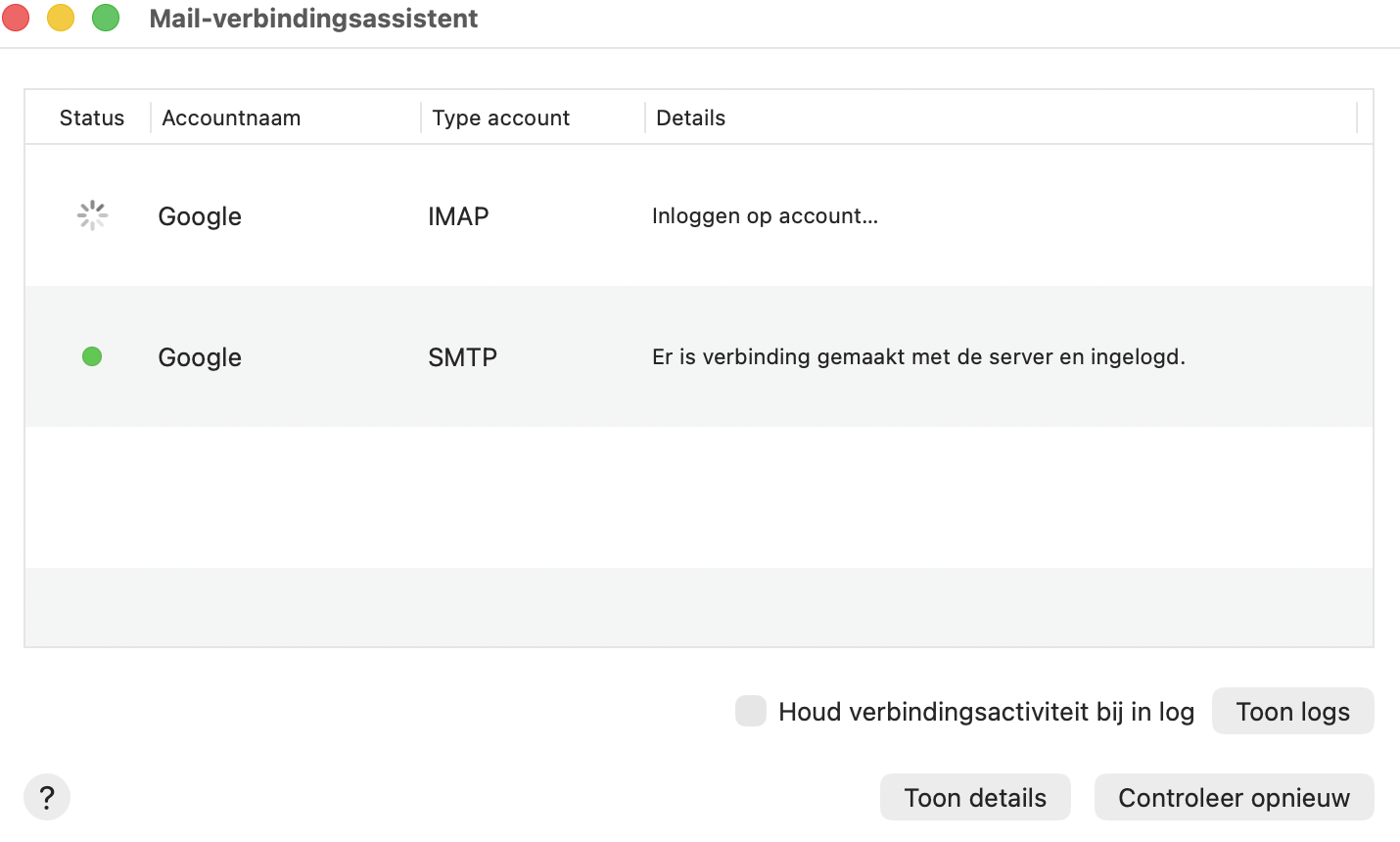The height and width of the screenshot is (842, 1400).
Task: Click the divider between Accountnaam and Type account
Action: [419, 117]
